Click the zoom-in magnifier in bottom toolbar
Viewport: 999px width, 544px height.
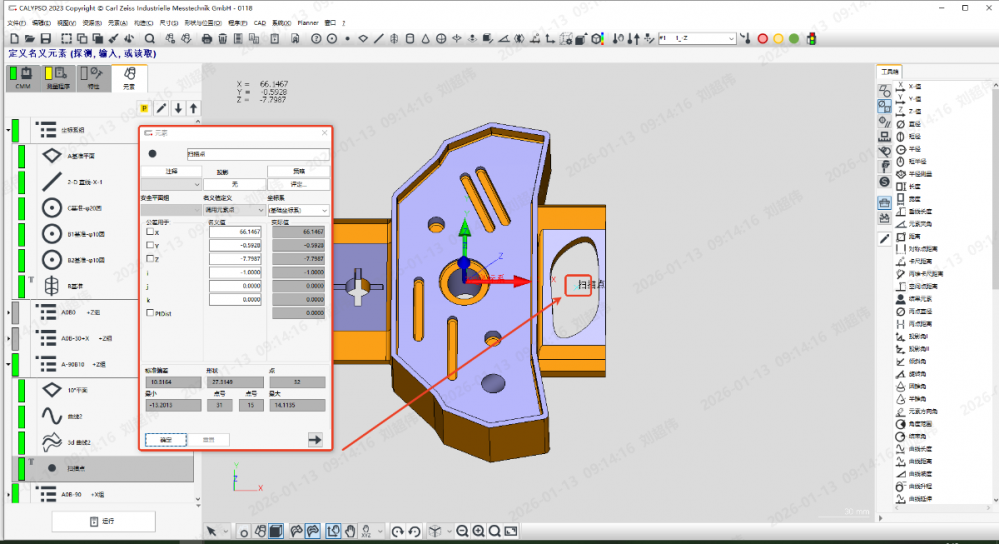pyautogui.click(x=478, y=531)
